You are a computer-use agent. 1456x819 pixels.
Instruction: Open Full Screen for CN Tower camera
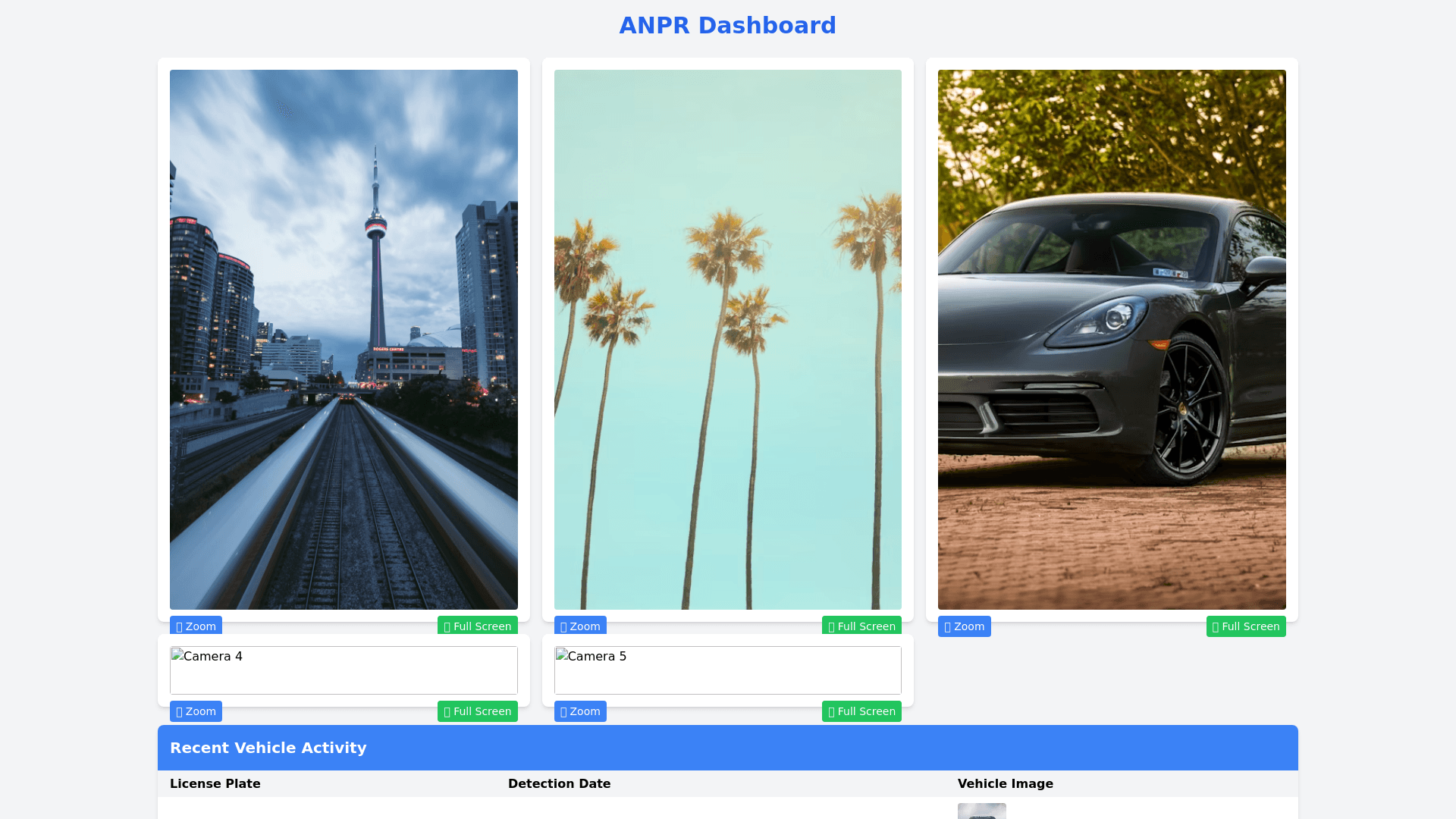tap(477, 626)
